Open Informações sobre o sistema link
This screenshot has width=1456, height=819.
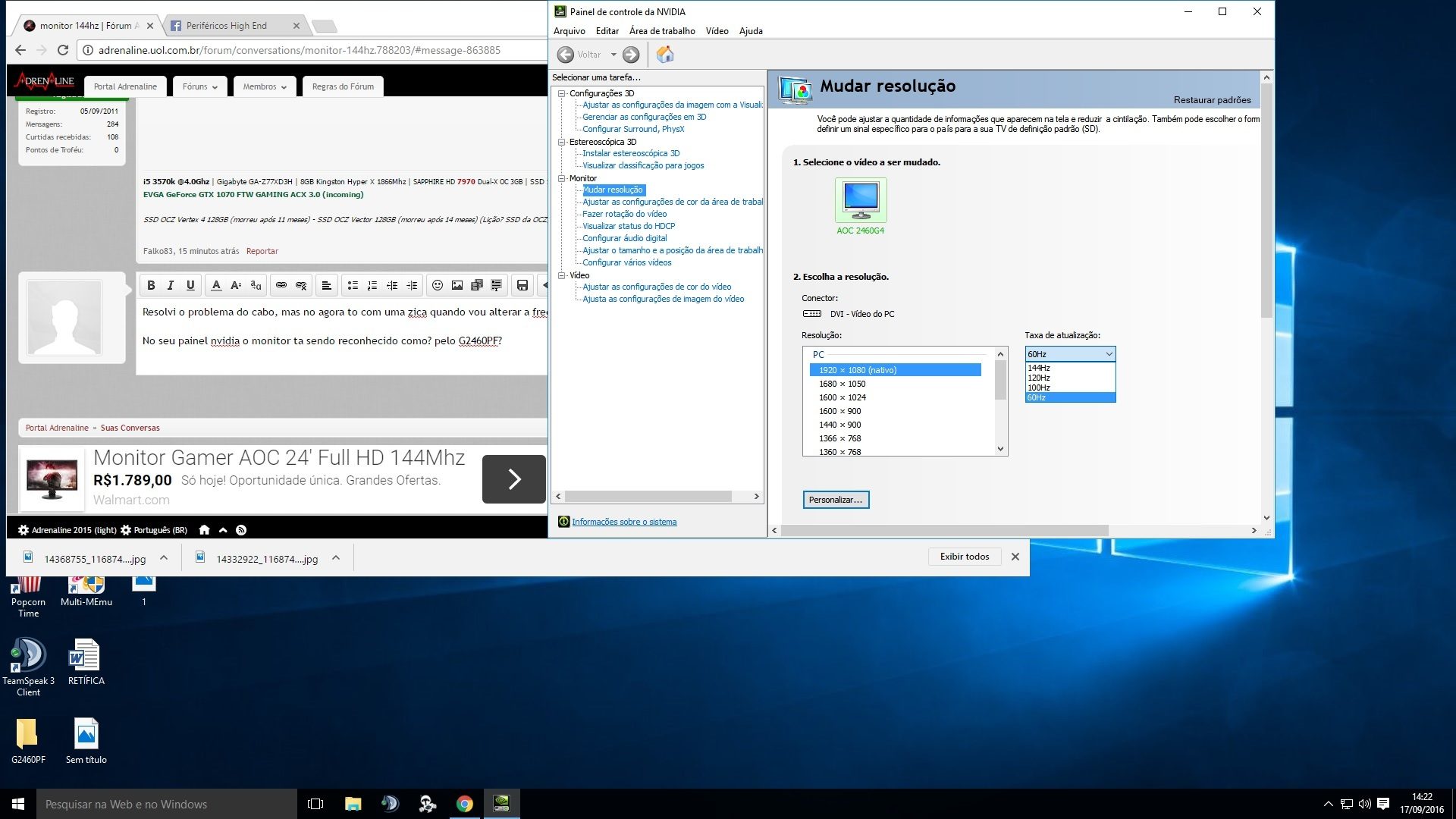click(624, 522)
